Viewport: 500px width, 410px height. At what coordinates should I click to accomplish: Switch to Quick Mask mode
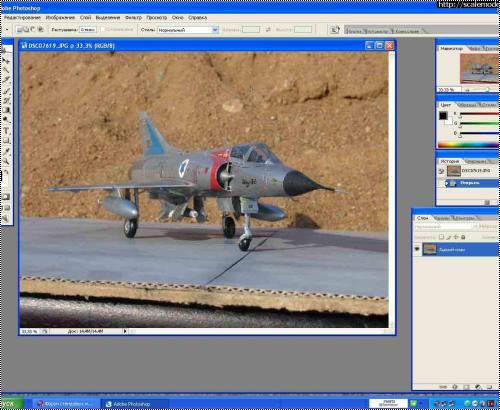click(7, 197)
